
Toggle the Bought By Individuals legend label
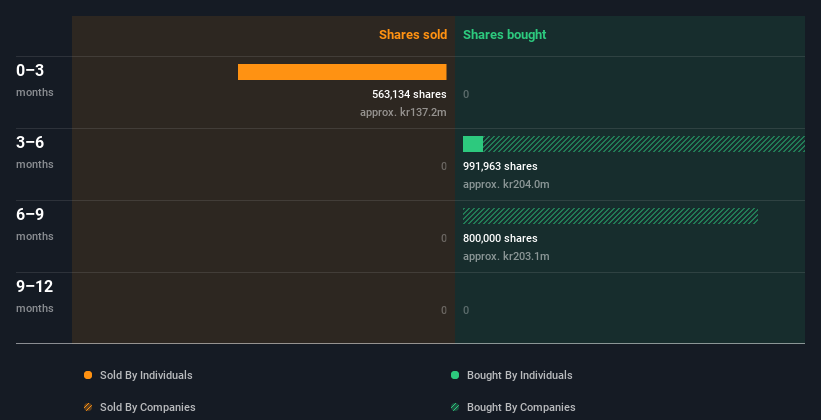pos(519,375)
